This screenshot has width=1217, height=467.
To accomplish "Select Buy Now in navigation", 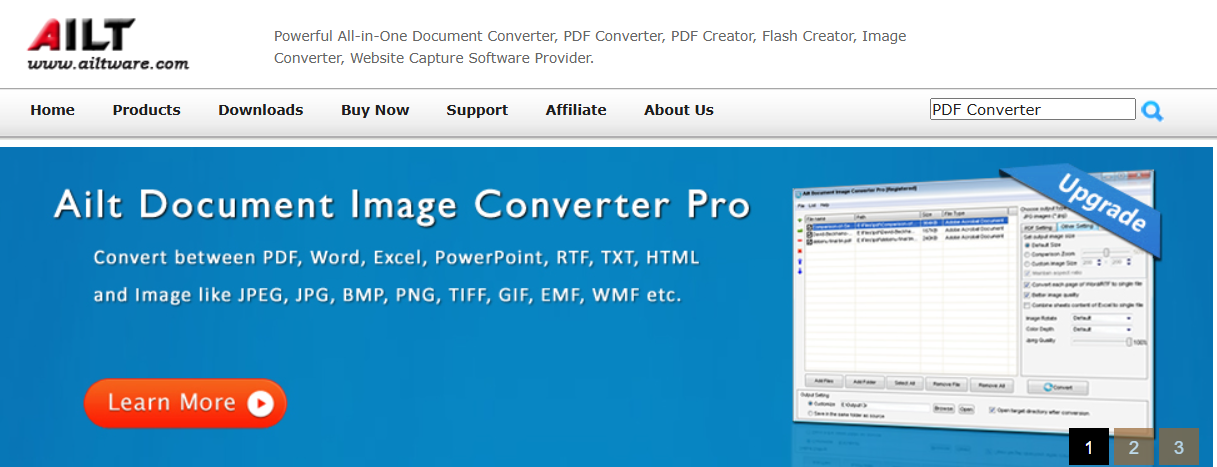I will point(375,110).
